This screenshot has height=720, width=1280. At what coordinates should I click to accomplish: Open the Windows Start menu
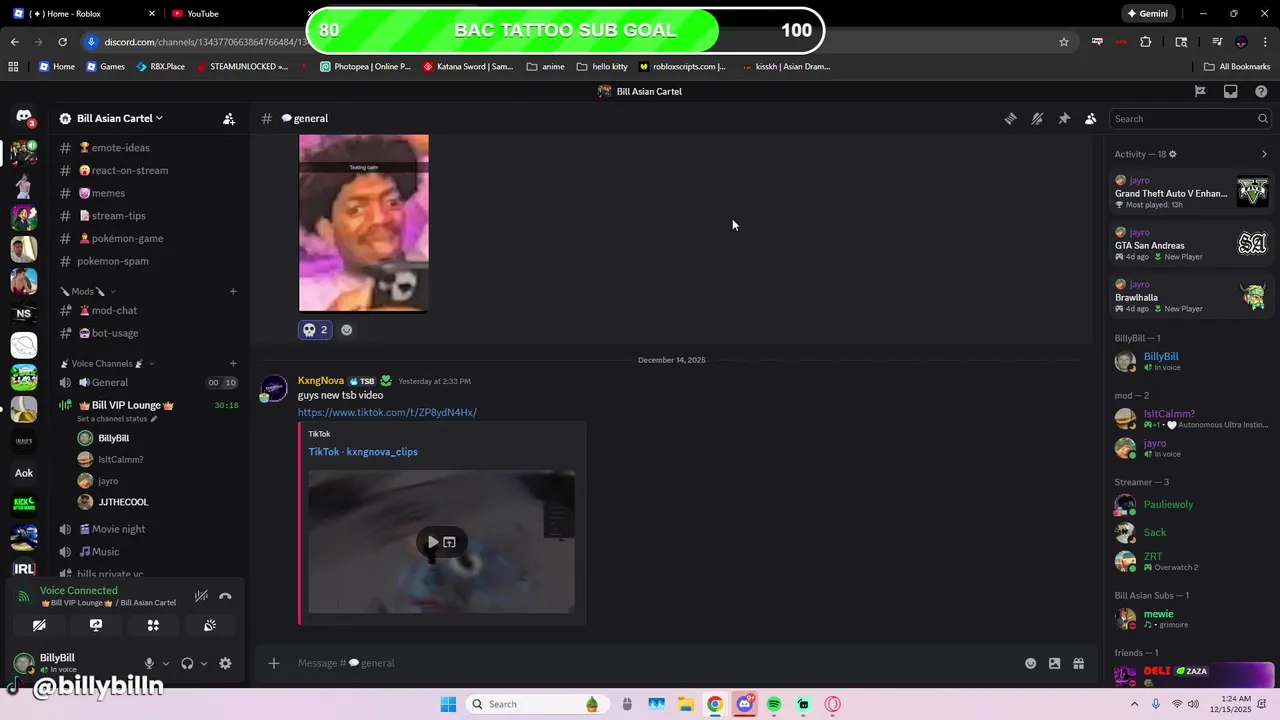pos(448,704)
